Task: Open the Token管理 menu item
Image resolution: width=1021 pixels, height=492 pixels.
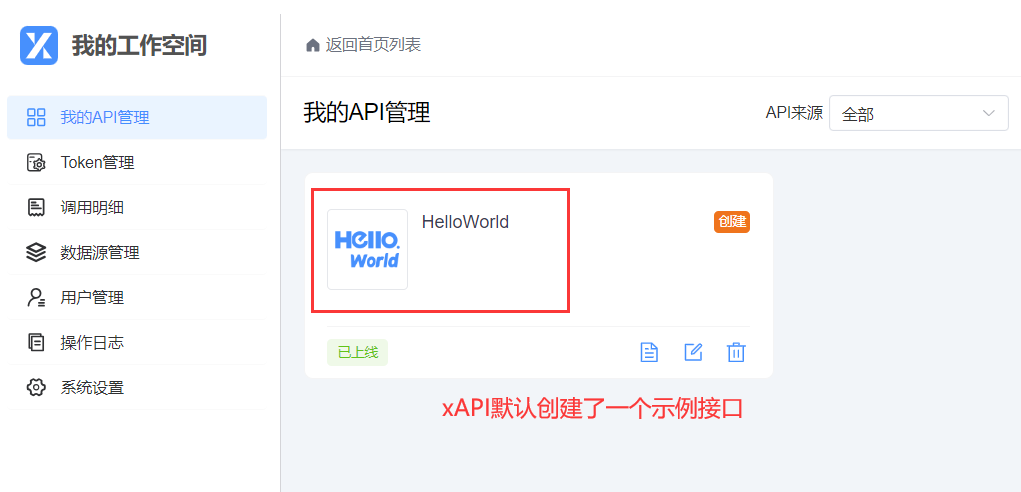Action: coord(137,163)
